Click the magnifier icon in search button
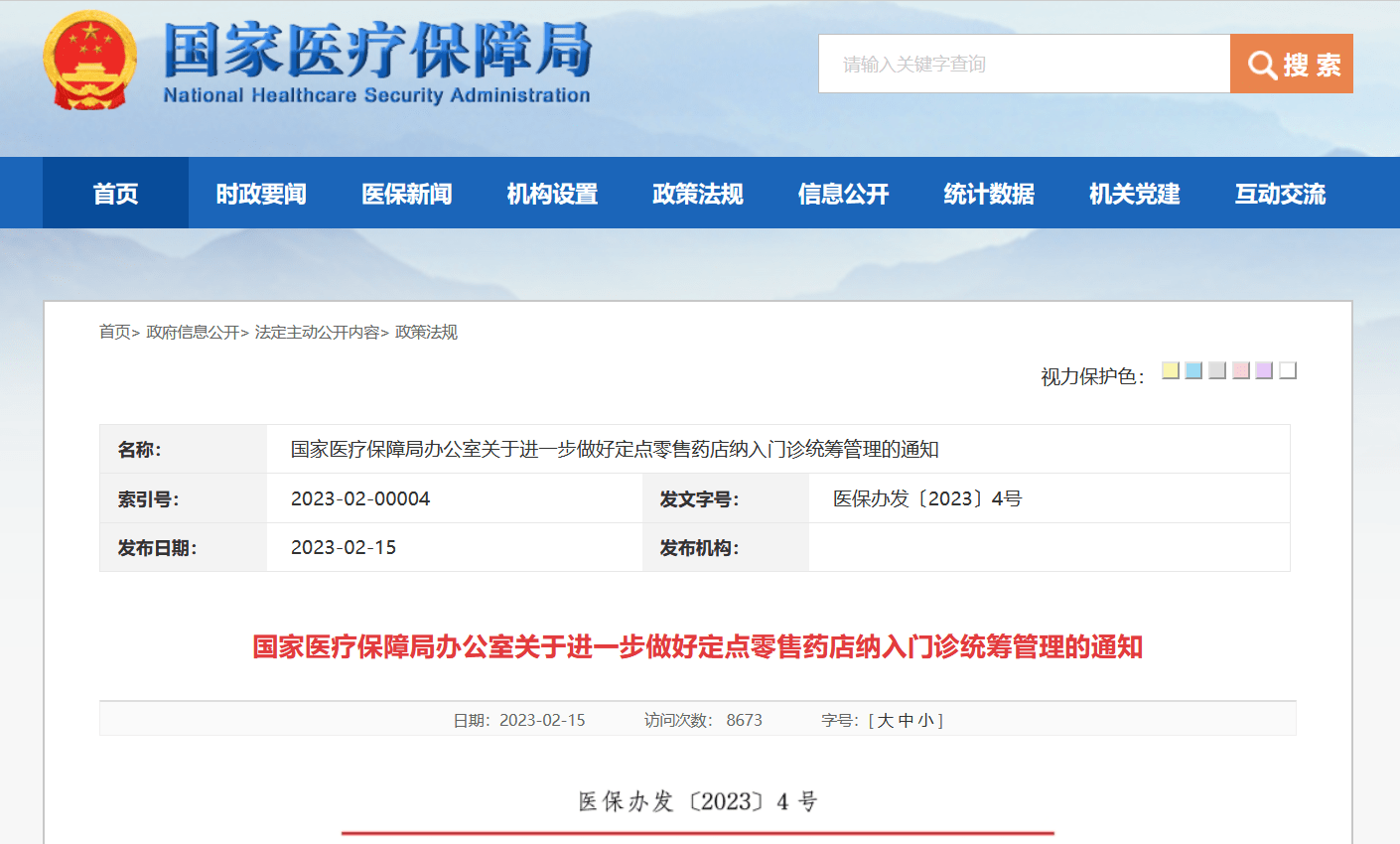The height and width of the screenshot is (844, 1400). (x=1261, y=66)
